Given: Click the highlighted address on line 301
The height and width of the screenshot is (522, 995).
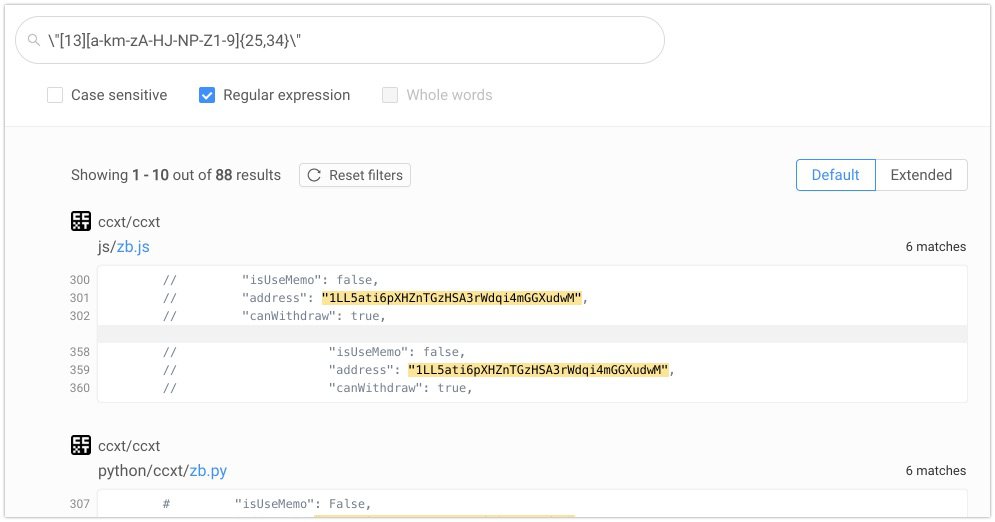Looking at the screenshot, I should (452, 298).
